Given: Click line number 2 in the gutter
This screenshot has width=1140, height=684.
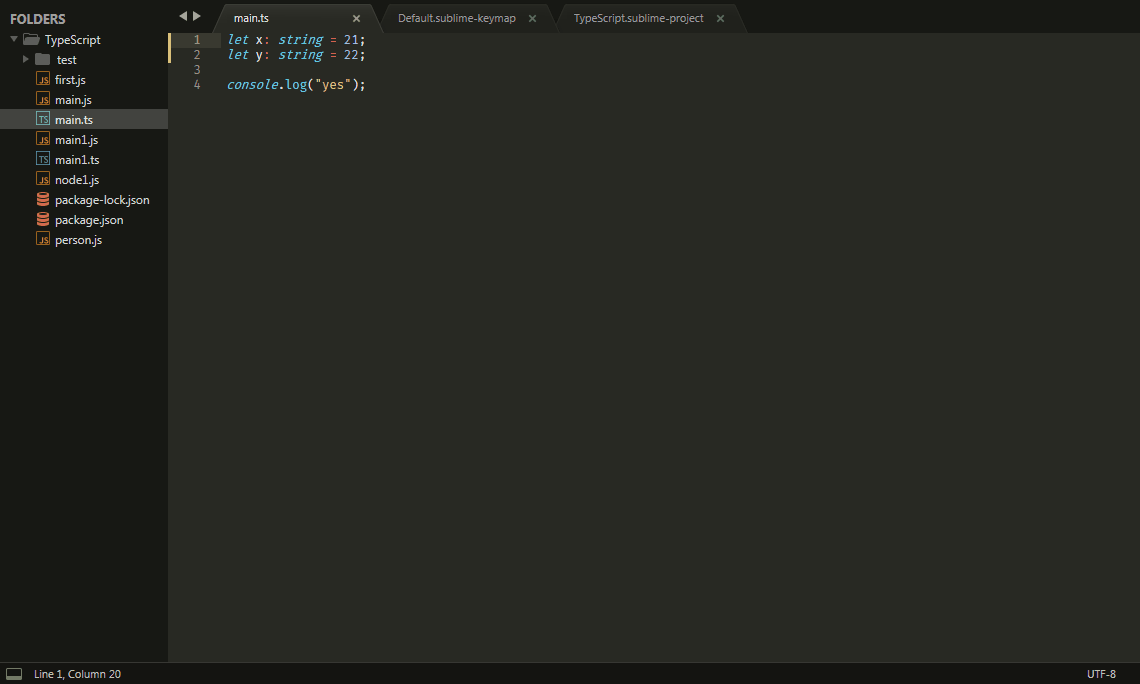Looking at the screenshot, I should [196, 55].
